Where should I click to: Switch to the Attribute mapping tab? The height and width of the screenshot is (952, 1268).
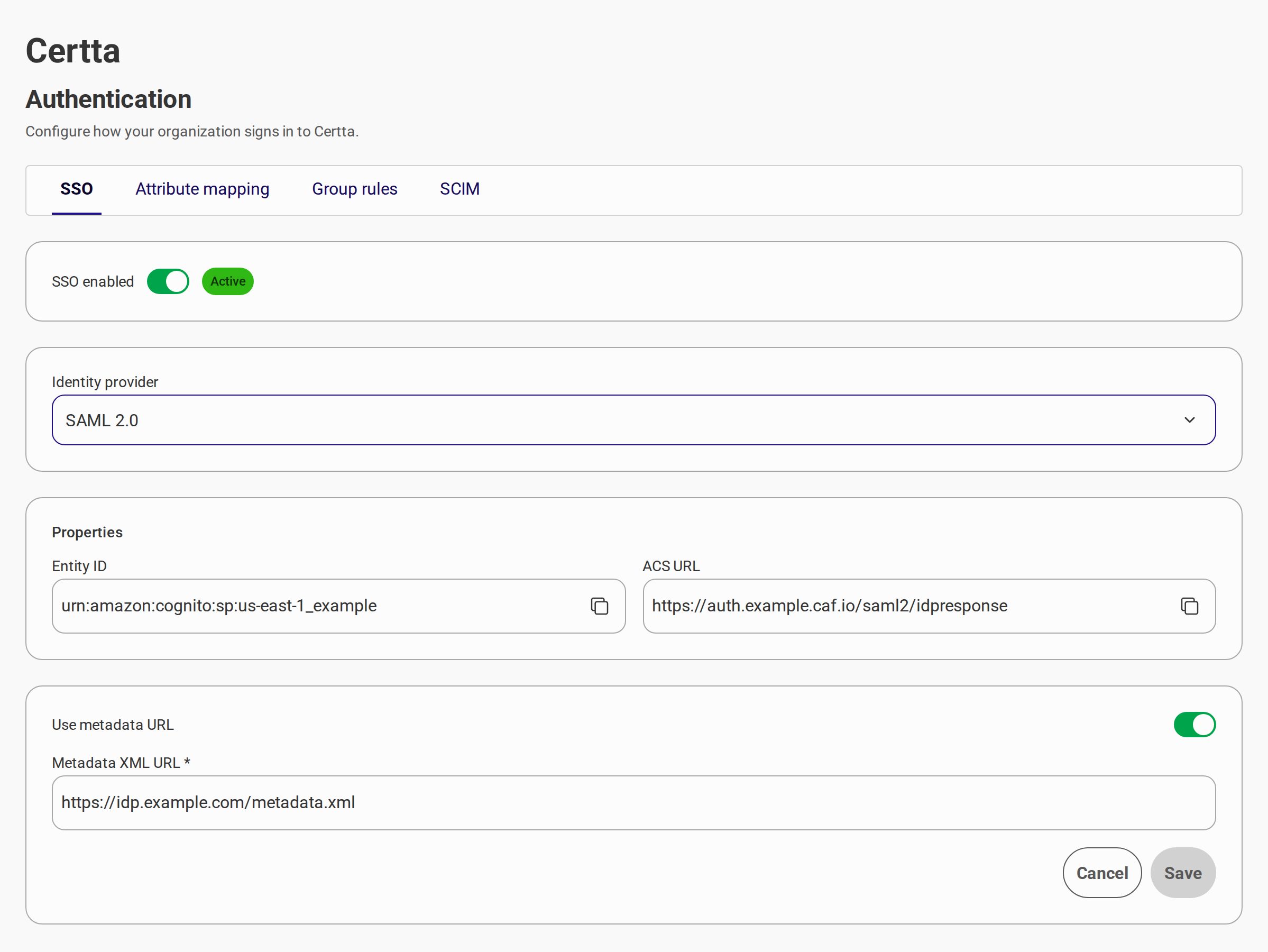203,189
